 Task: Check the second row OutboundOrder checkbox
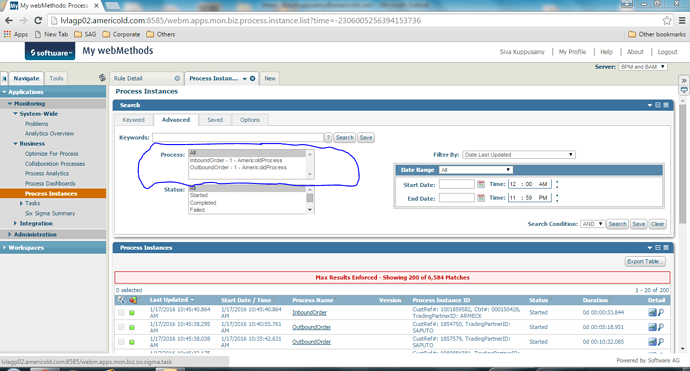pyautogui.click(x=121, y=327)
